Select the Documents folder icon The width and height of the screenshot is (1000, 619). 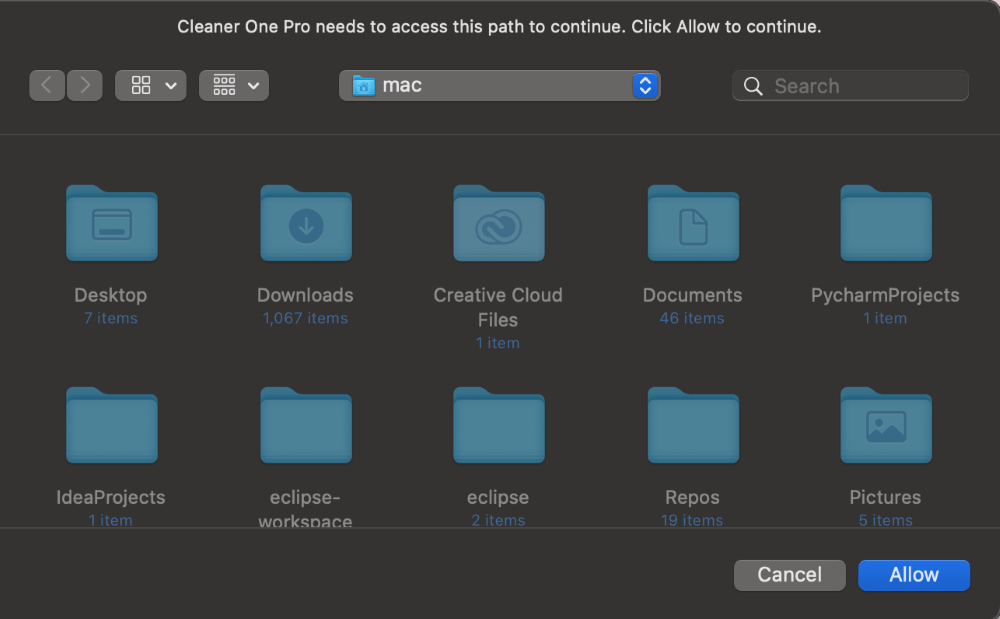[693, 223]
